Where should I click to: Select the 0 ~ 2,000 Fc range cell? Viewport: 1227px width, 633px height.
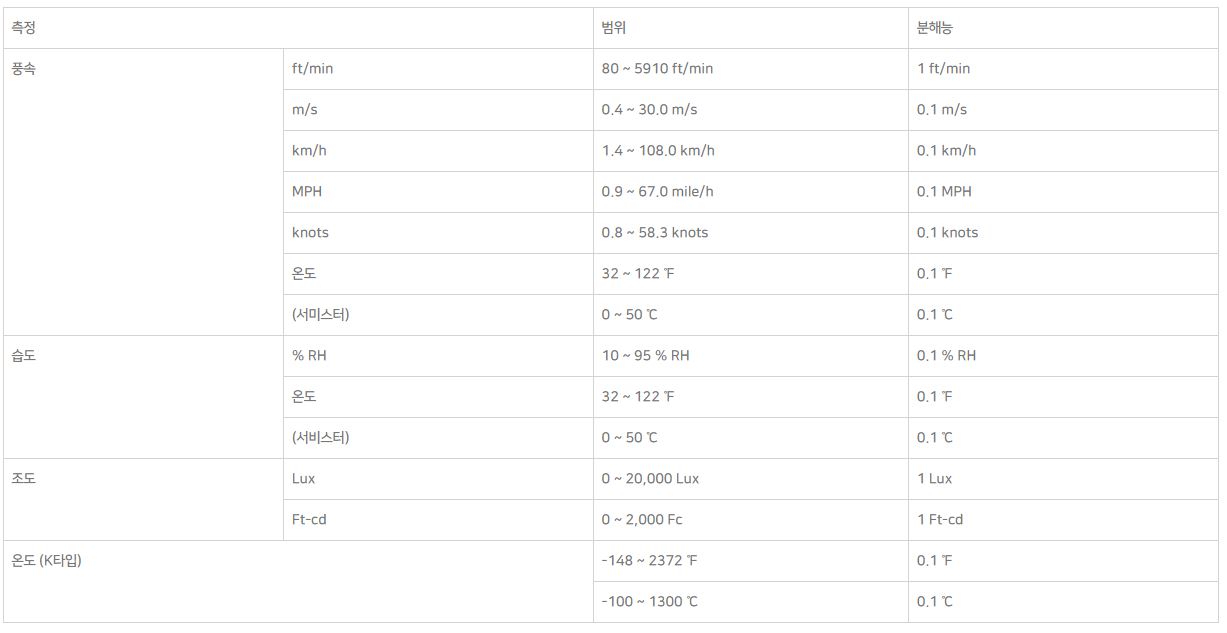tap(642, 520)
